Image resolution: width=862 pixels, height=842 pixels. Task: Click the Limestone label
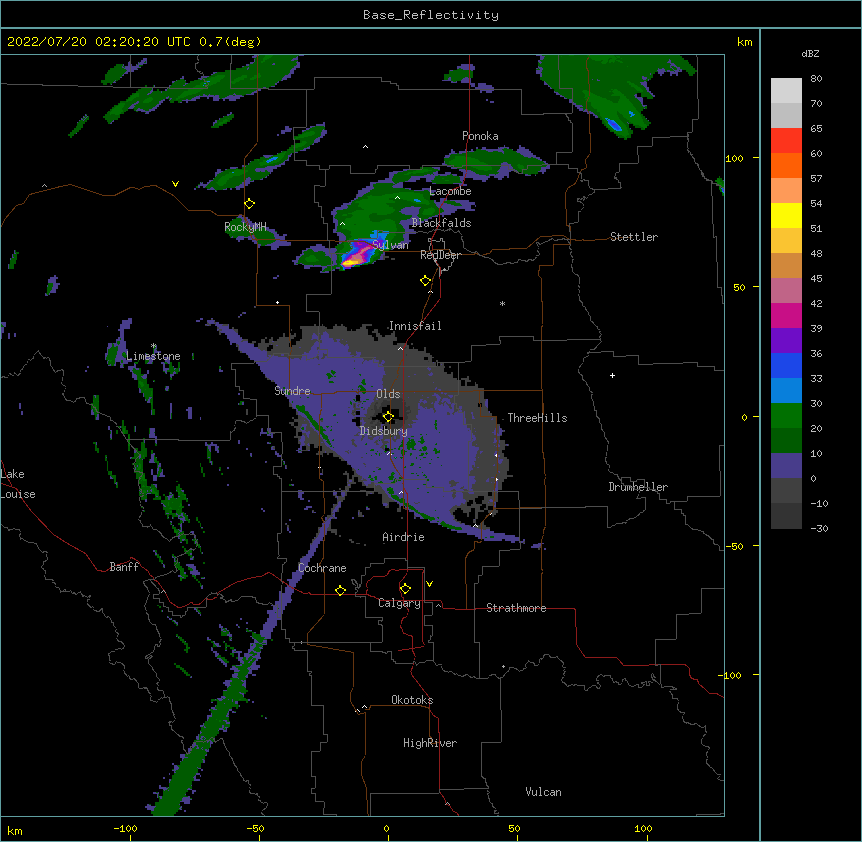pos(153,356)
